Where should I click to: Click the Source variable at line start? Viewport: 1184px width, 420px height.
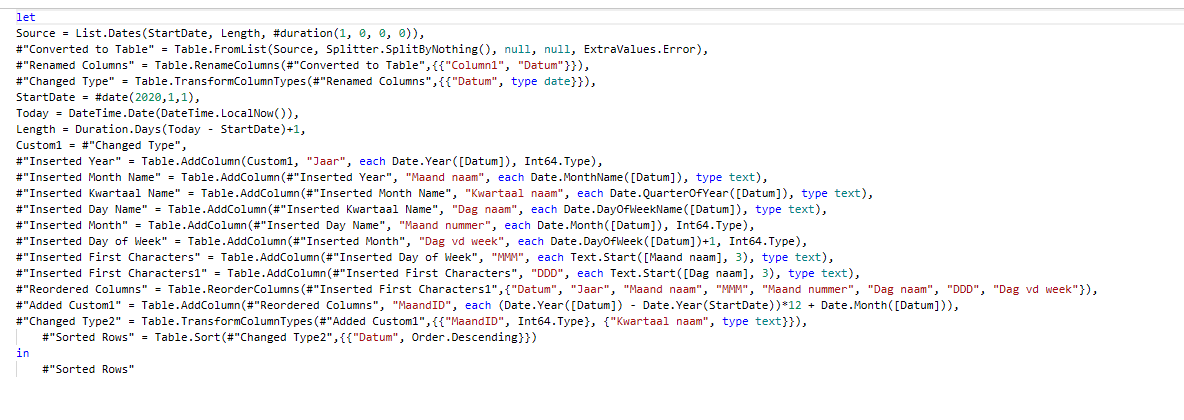(x=35, y=33)
